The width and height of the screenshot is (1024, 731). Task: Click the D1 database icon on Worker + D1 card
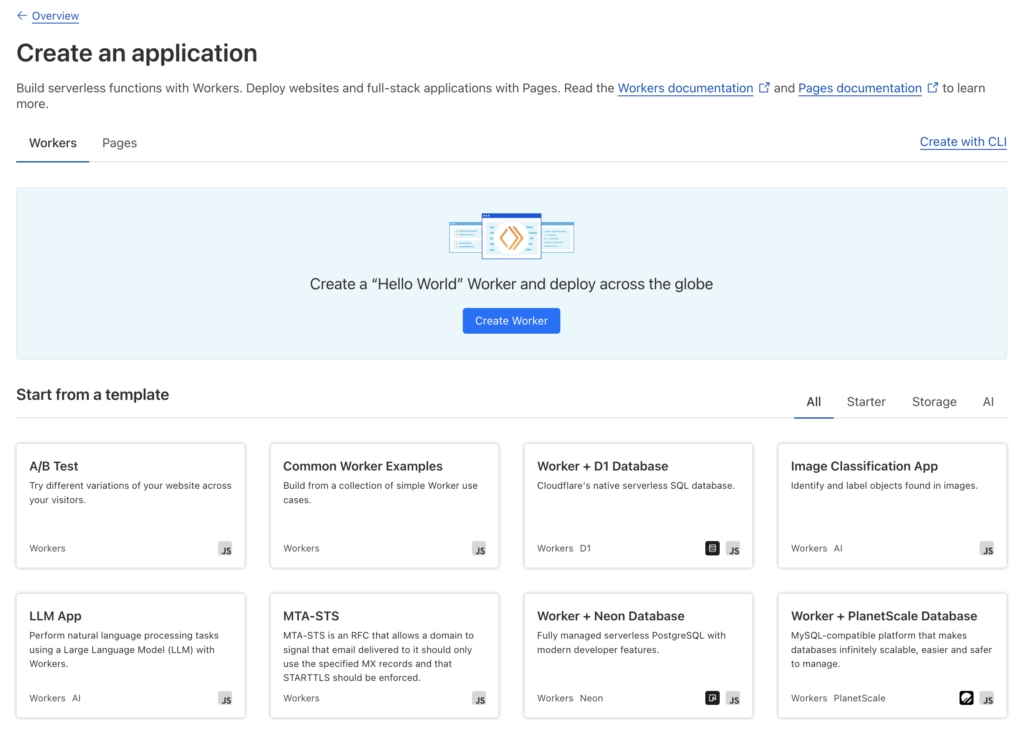coord(712,548)
